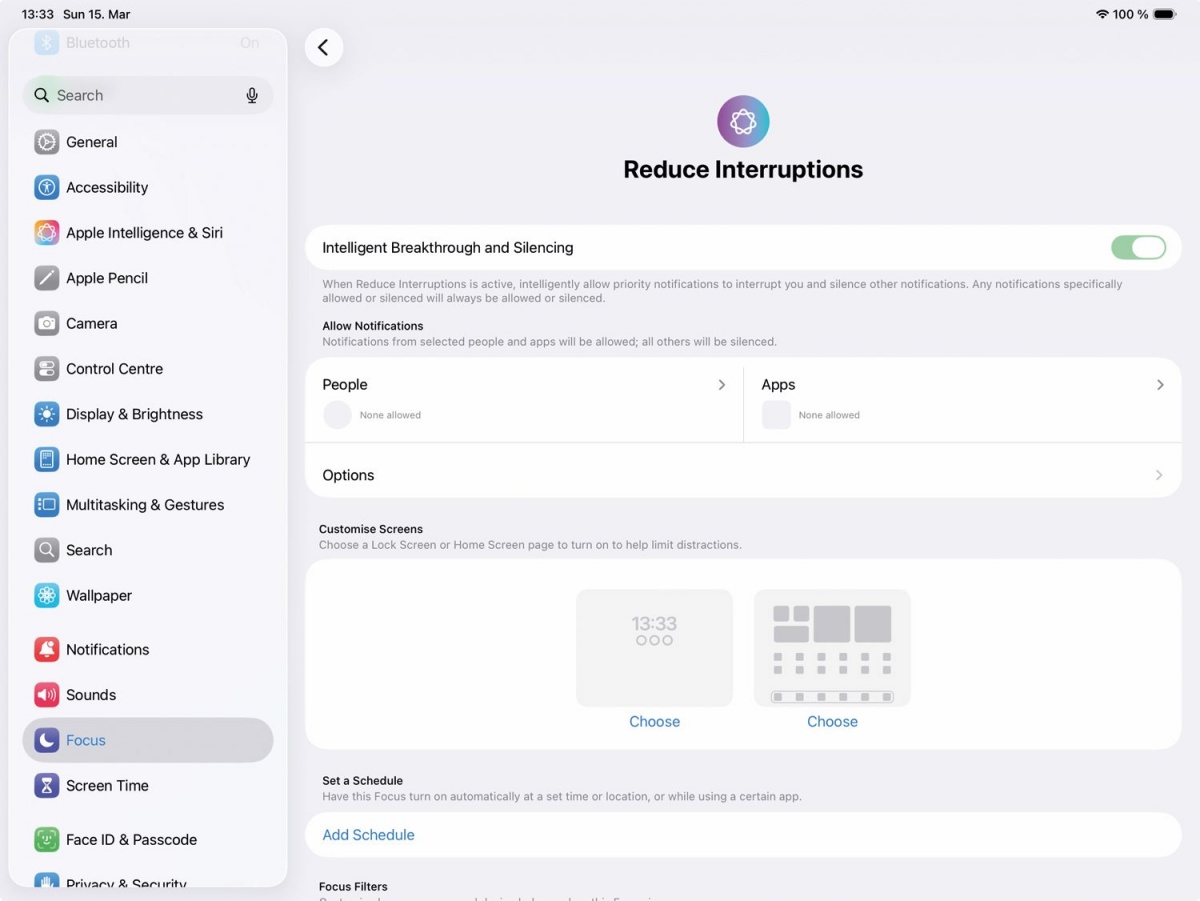Tap Add Schedule link

click(x=368, y=835)
